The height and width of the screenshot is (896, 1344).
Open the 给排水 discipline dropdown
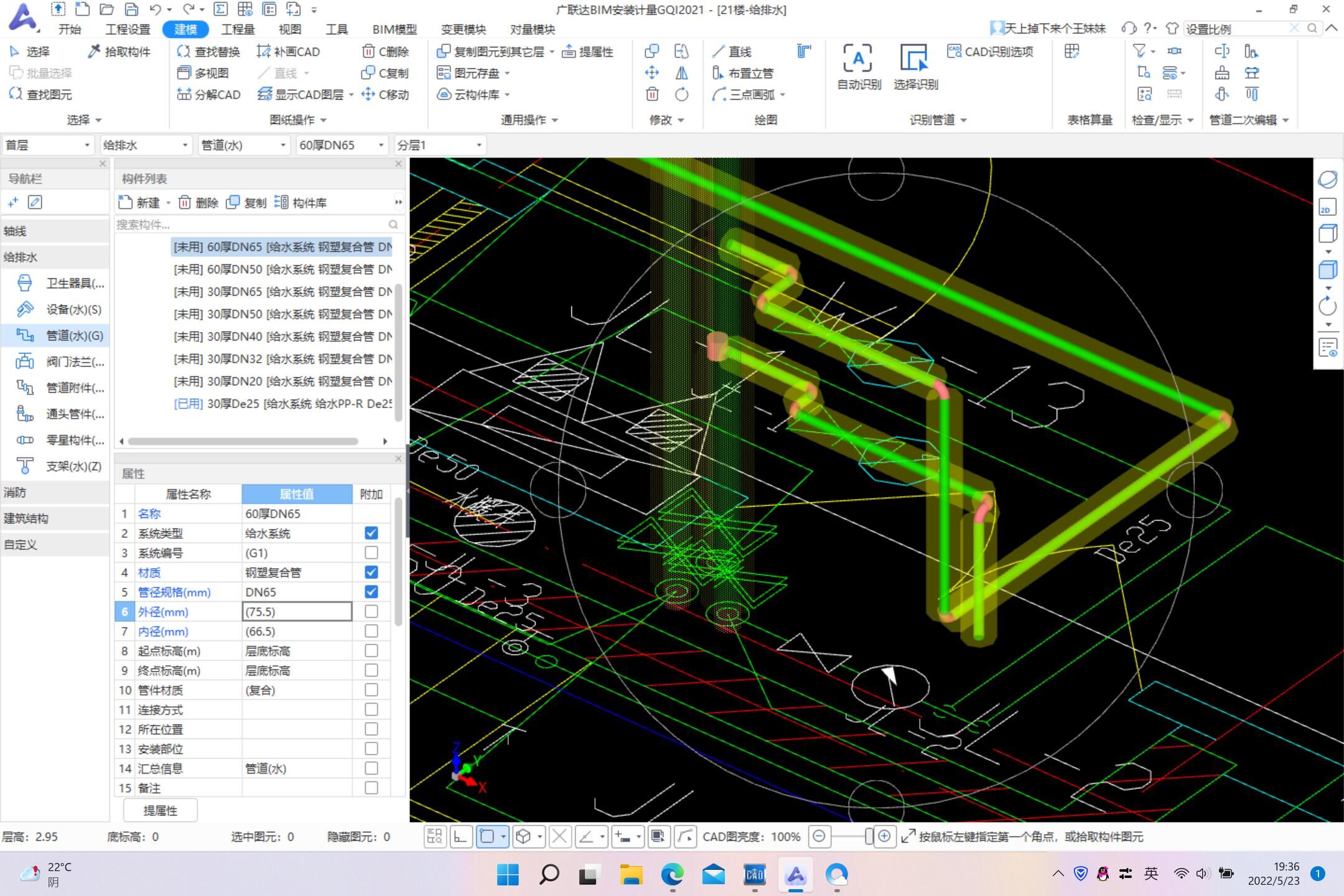pos(146,145)
